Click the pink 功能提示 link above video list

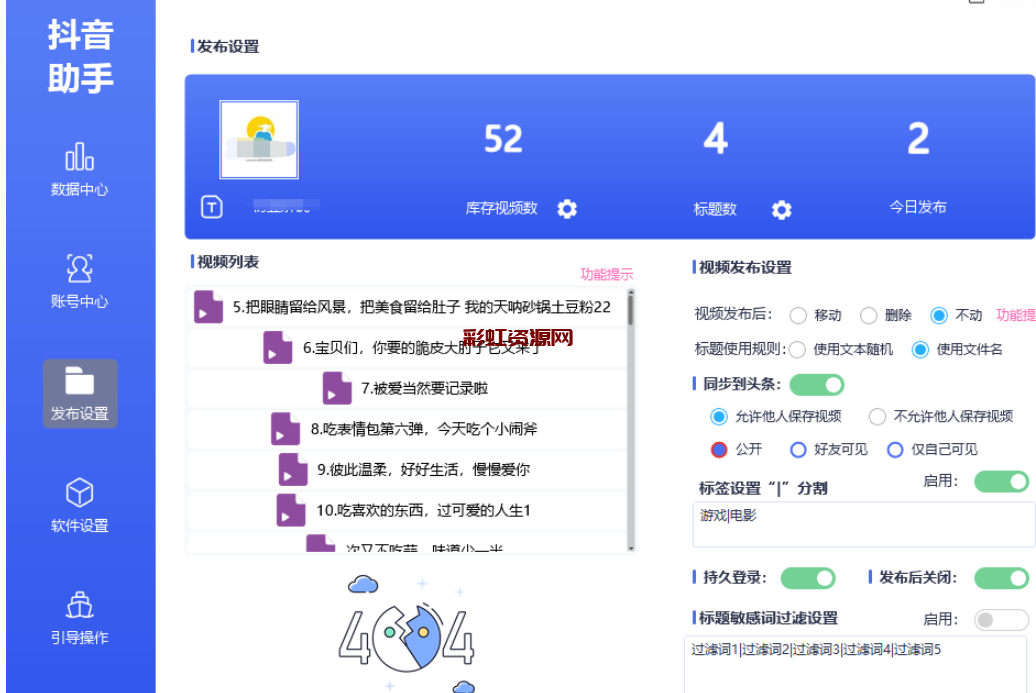606,274
